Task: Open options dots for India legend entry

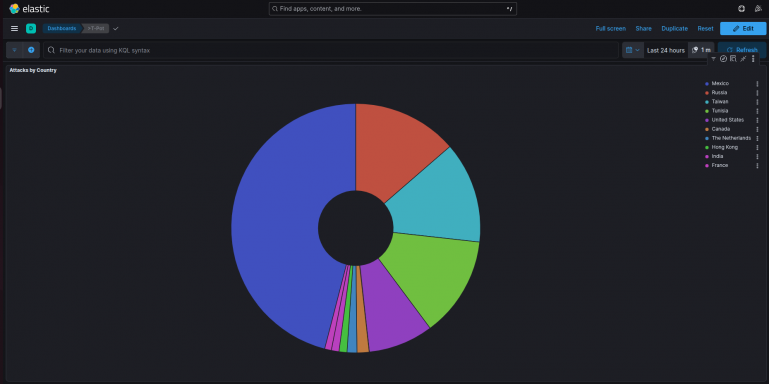Action: (x=757, y=156)
